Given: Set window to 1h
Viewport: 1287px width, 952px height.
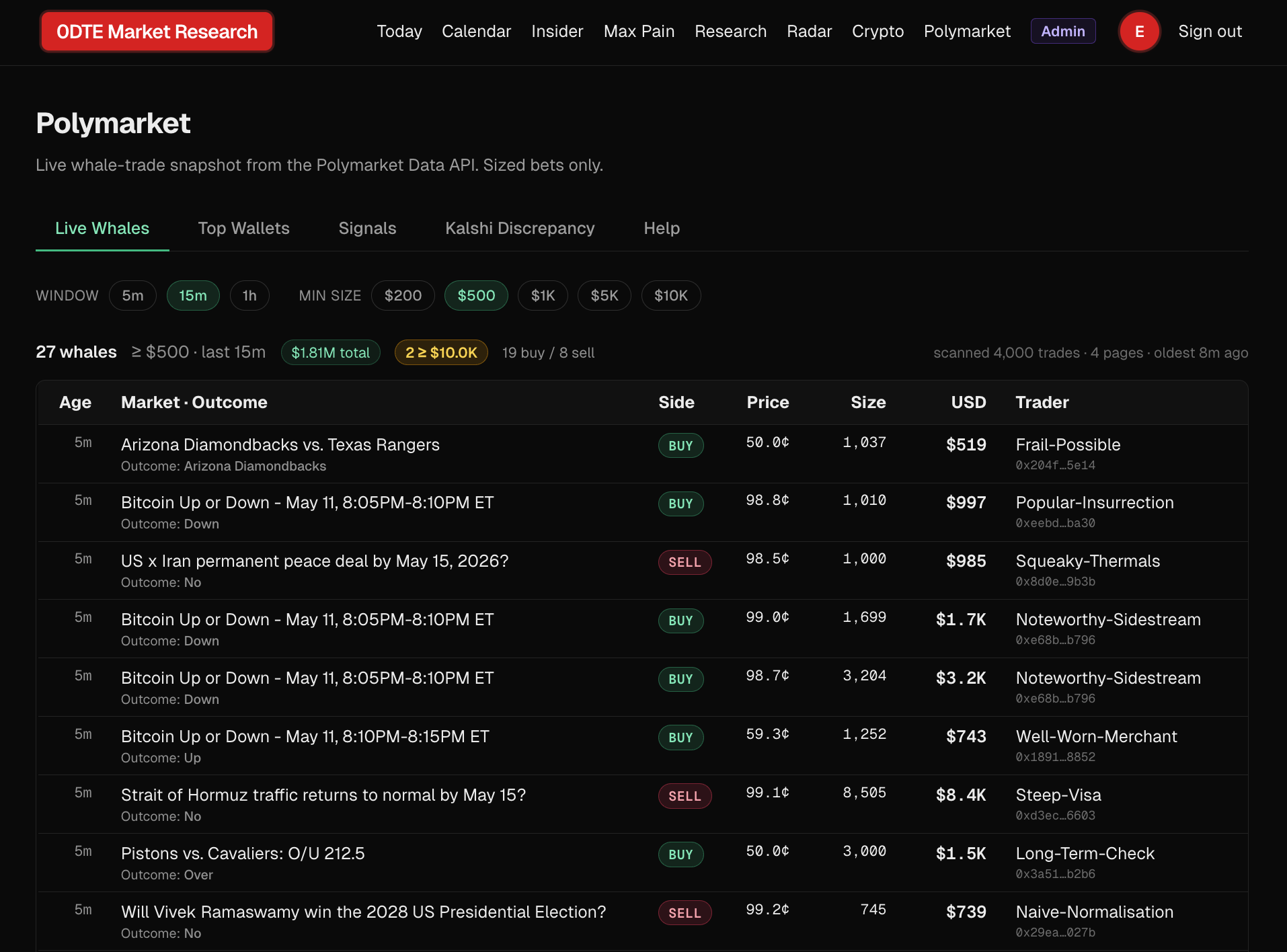Looking at the screenshot, I should click(x=249, y=296).
